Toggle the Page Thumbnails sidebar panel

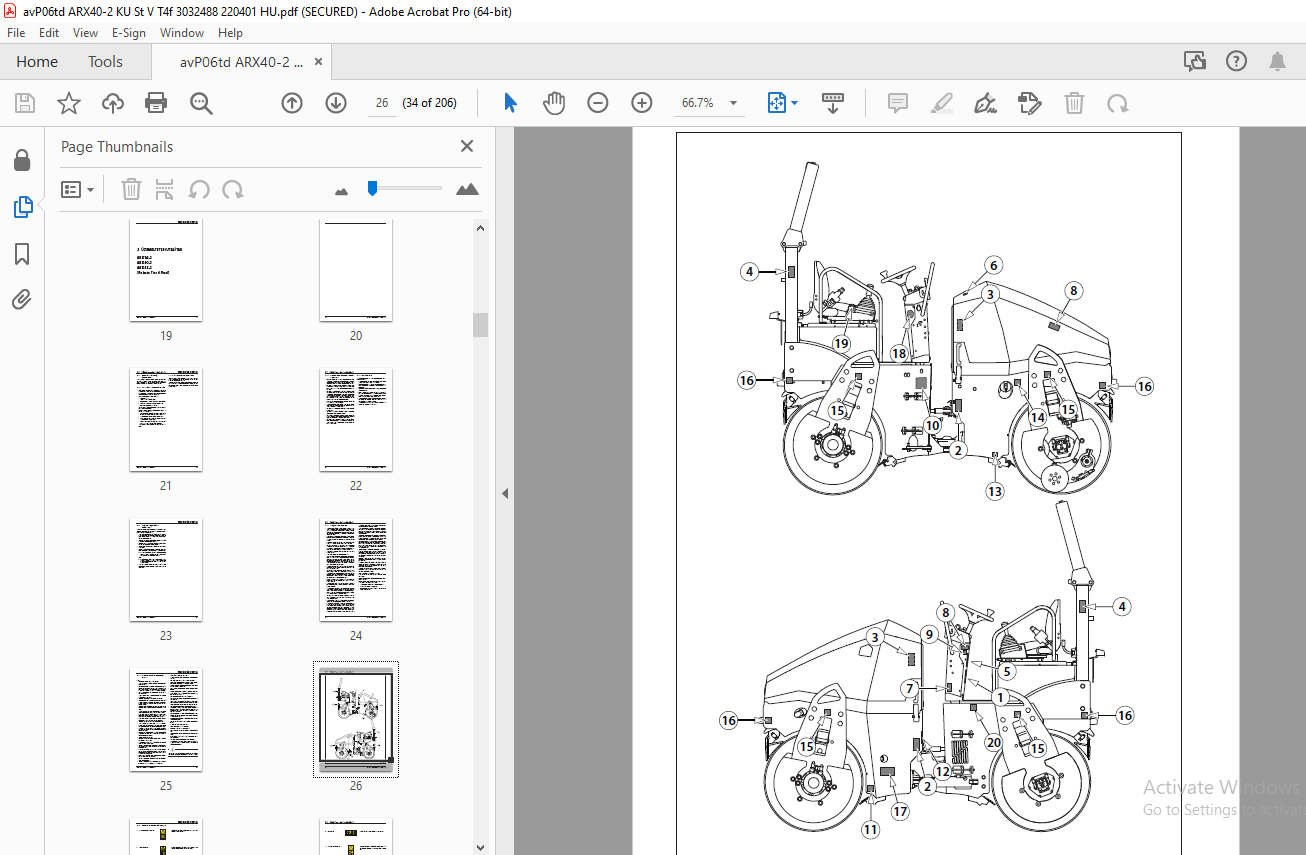pos(21,207)
